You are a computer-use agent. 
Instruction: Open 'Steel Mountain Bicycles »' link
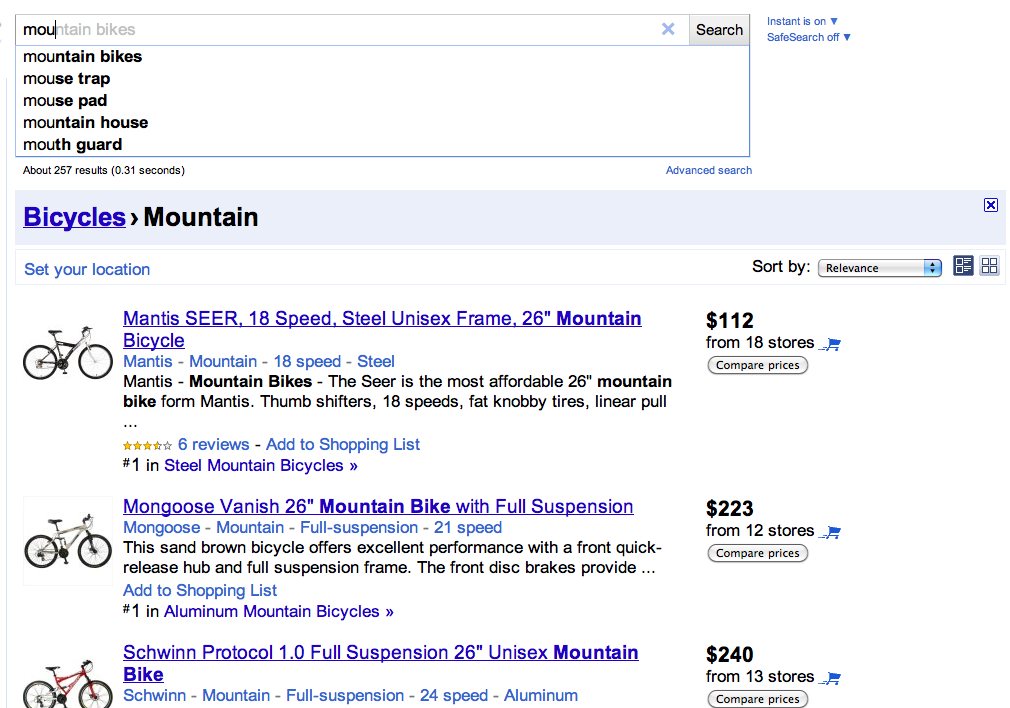click(261, 466)
